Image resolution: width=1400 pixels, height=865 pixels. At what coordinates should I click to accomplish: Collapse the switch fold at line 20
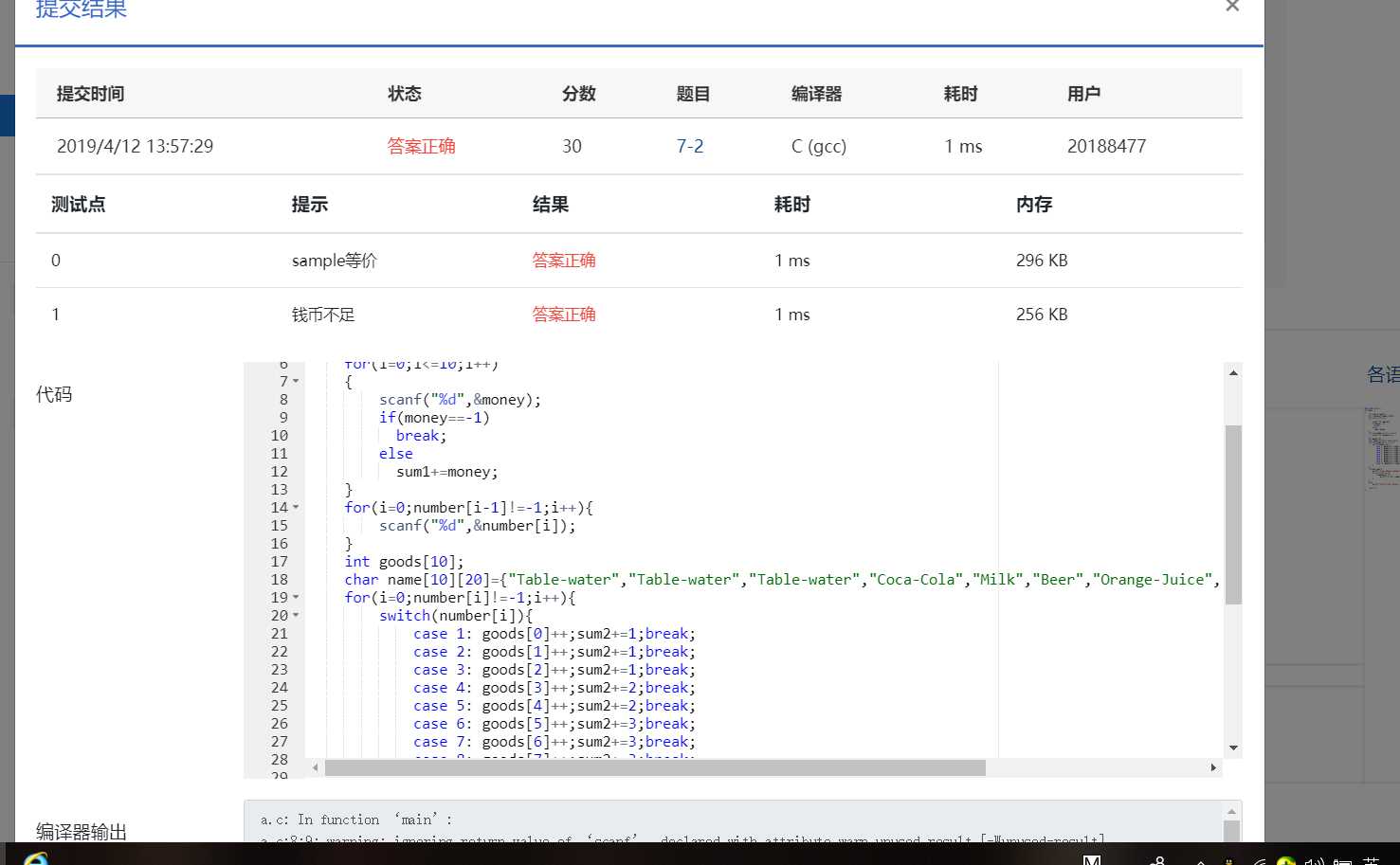[296, 615]
